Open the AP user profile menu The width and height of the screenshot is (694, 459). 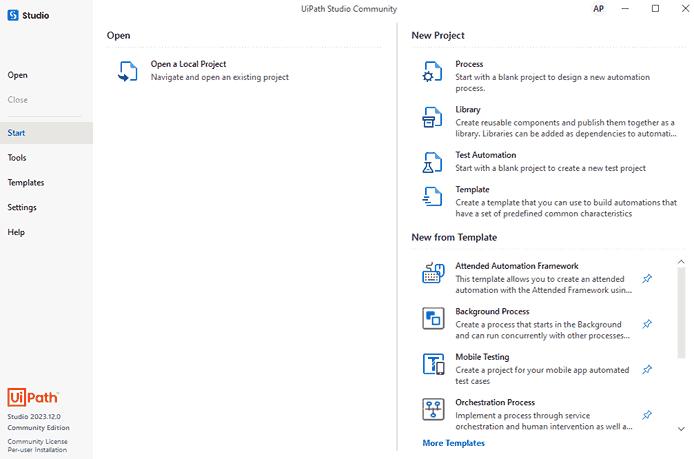pyautogui.click(x=598, y=9)
